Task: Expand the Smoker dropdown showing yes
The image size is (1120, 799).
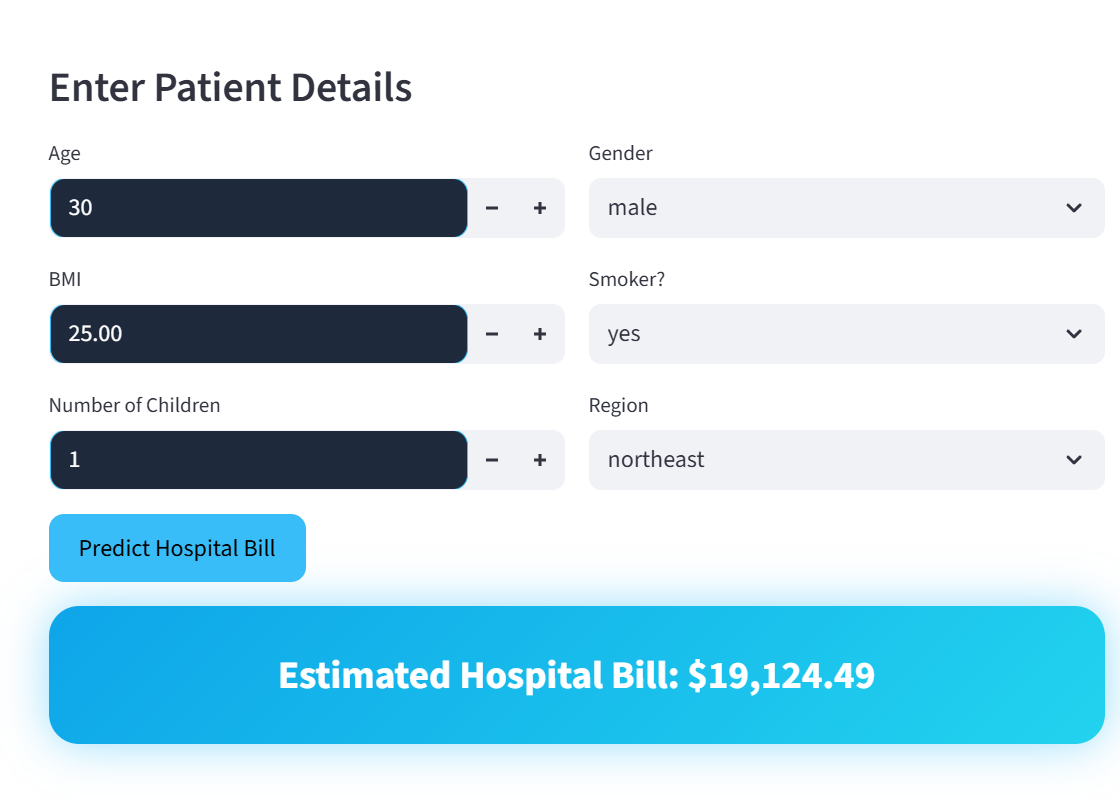Action: click(846, 334)
